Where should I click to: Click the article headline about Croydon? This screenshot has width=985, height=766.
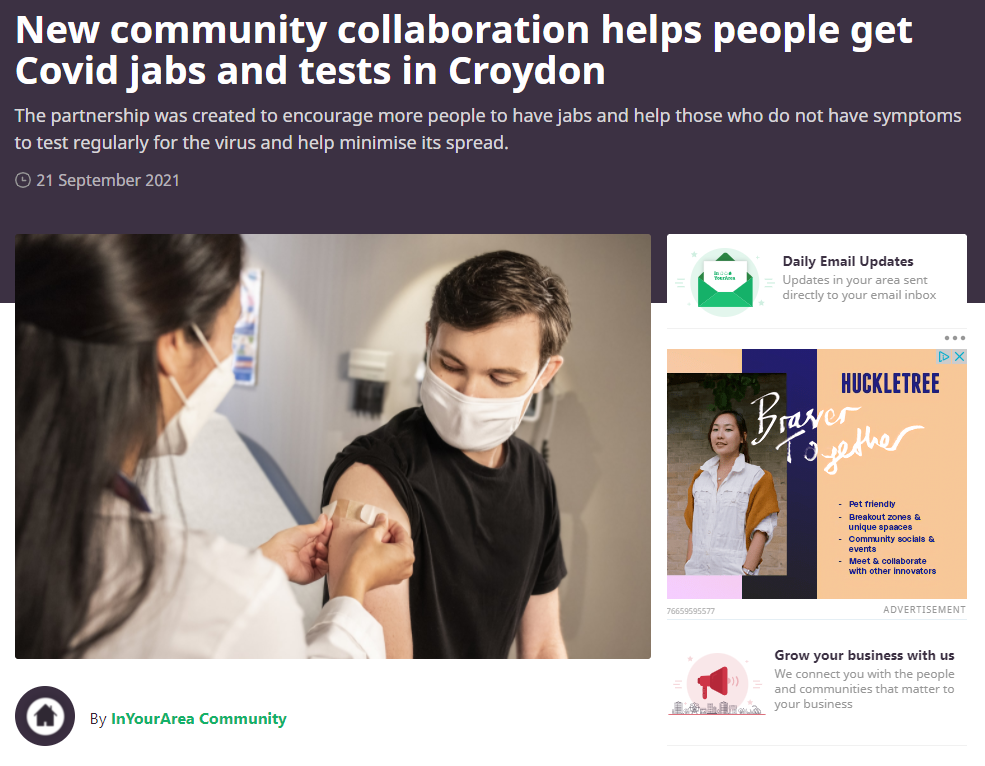point(464,50)
